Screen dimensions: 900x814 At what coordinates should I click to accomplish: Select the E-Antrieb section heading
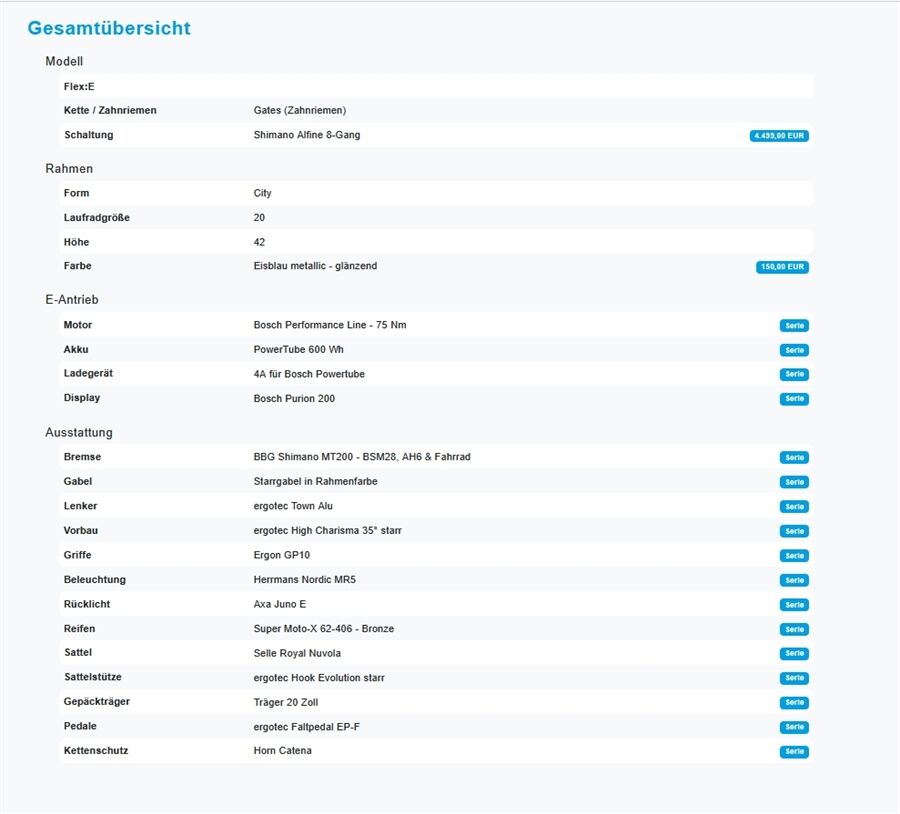[x=72, y=300]
